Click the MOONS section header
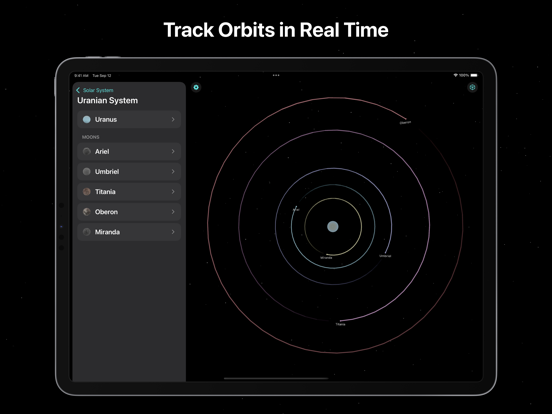The image size is (552, 414). coord(90,137)
